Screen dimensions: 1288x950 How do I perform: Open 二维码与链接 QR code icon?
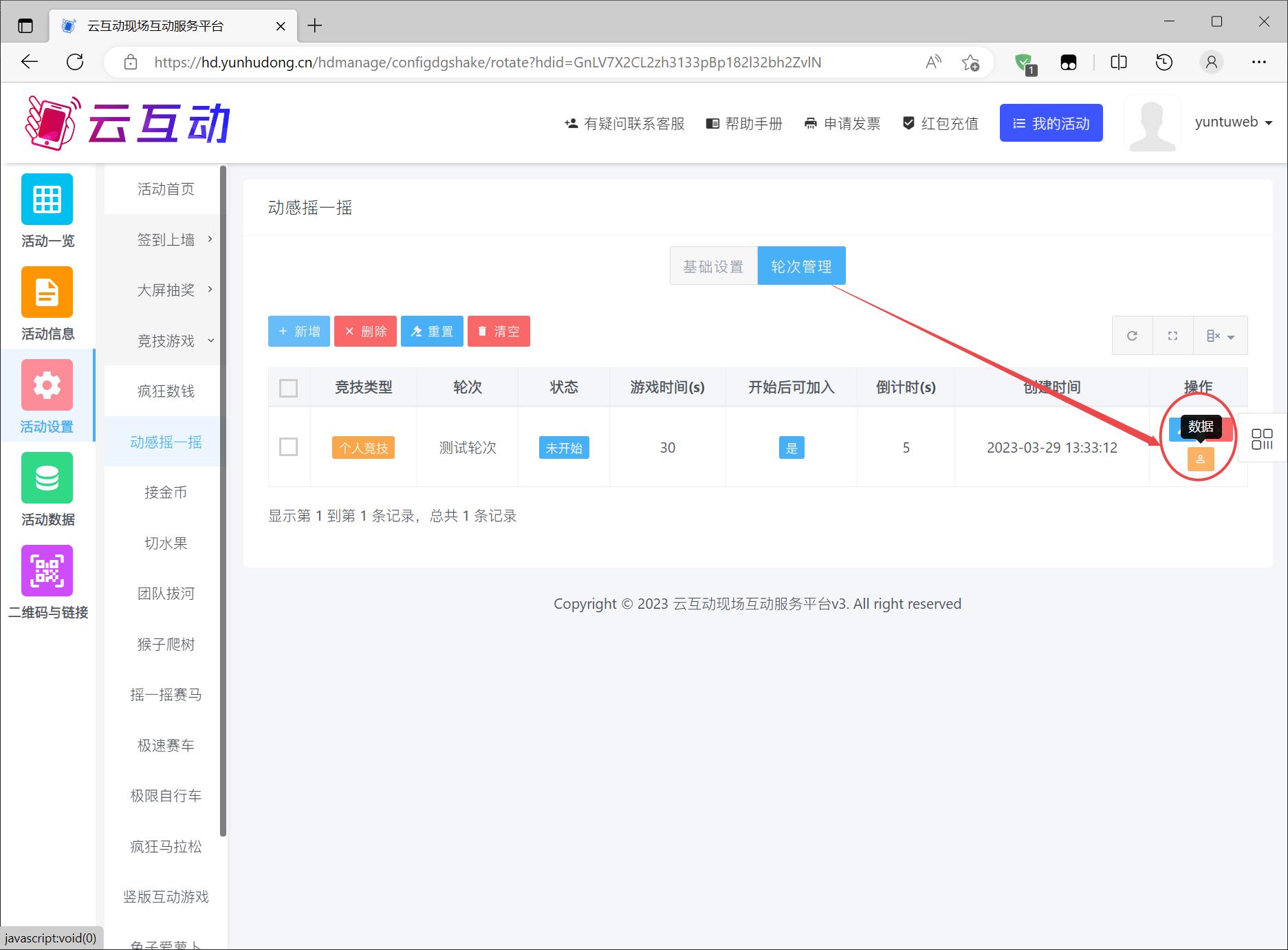click(x=47, y=571)
